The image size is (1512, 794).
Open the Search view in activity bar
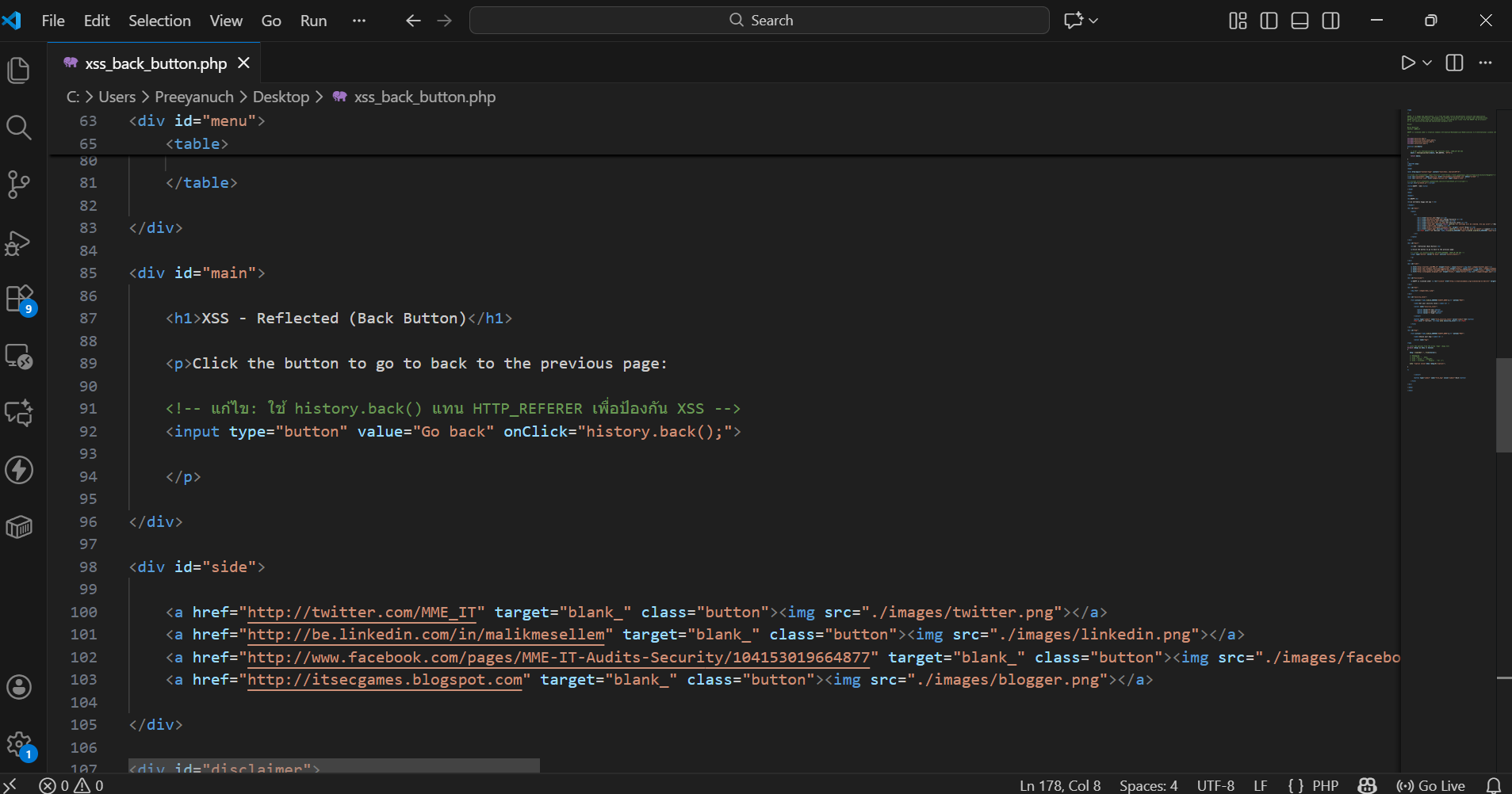point(19,128)
